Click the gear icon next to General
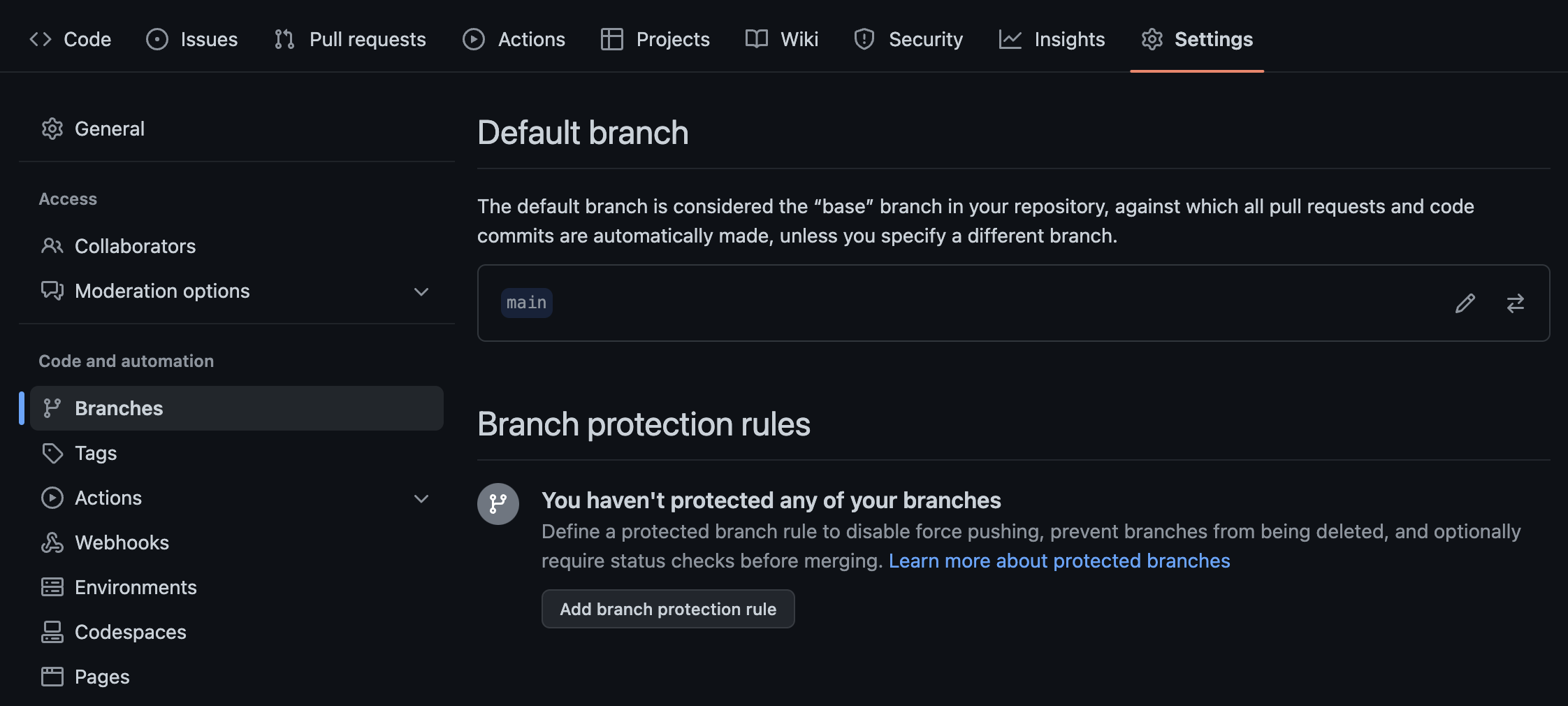Image resolution: width=1568 pixels, height=706 pixels. coord(52,129)
